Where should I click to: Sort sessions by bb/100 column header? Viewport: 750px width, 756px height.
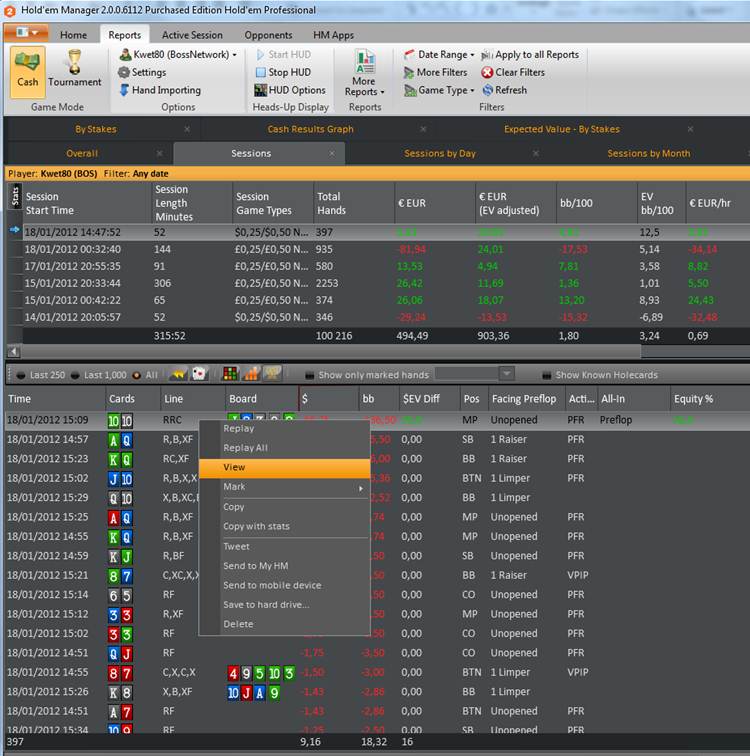[x=597, y=203]
